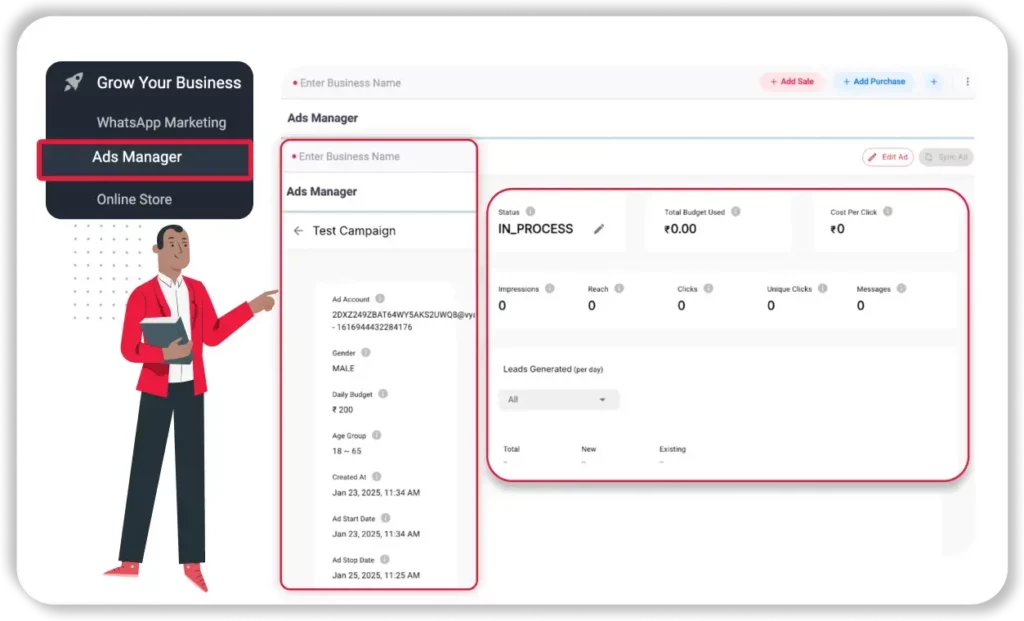Expand the Leads Generated 'All' dropdown

558,399
